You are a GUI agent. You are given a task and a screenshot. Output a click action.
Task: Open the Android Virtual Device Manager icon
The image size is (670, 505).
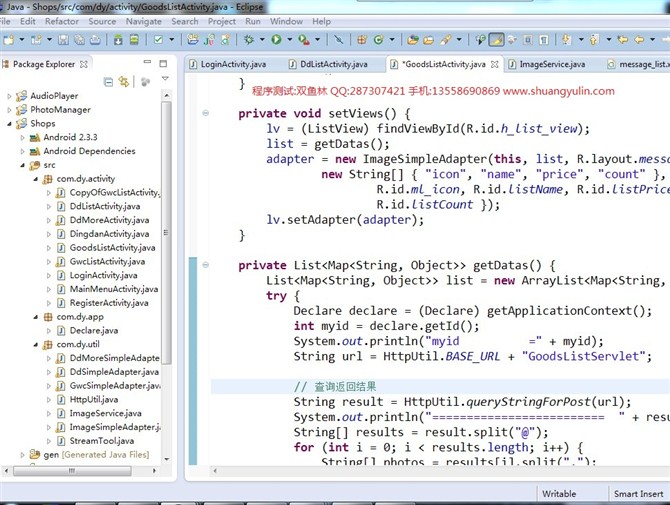(134, 40)
